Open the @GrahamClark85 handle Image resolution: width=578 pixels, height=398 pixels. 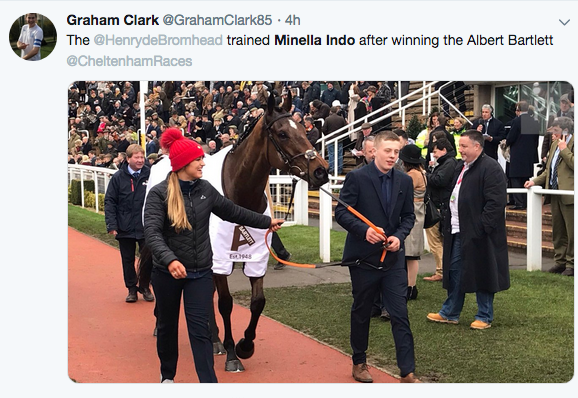(217, 20)
